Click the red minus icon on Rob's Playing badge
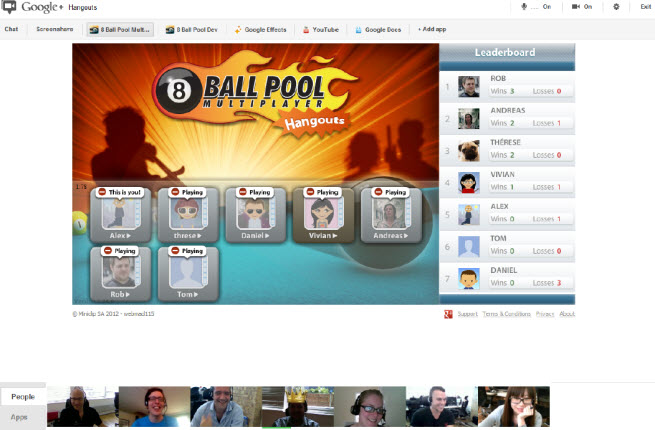 coord(107,251)
